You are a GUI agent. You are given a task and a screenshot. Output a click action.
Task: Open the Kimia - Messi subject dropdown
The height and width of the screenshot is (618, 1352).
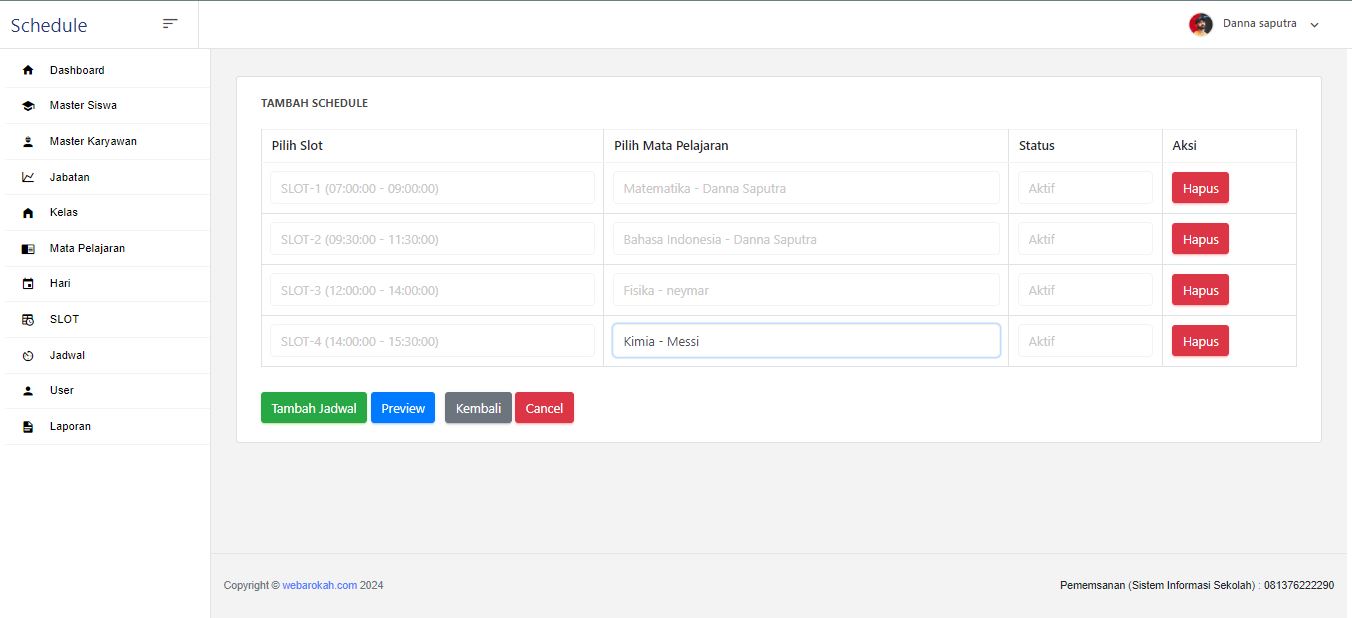pyautogui.click(x=805, y=341)
